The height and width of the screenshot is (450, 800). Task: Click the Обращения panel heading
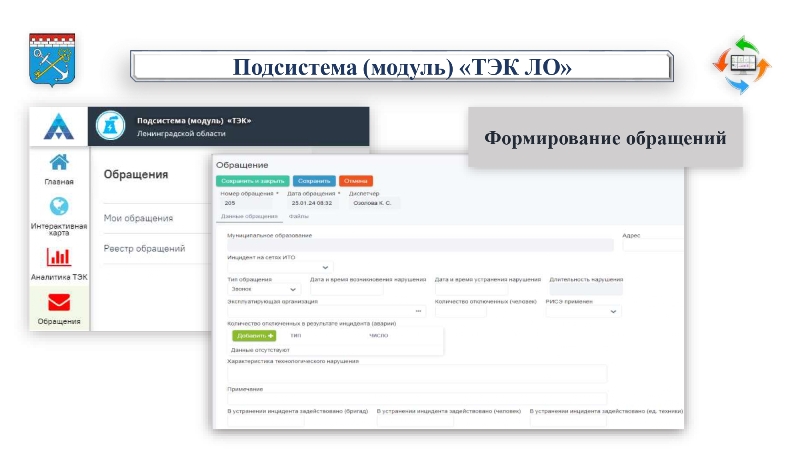(136, 174)
